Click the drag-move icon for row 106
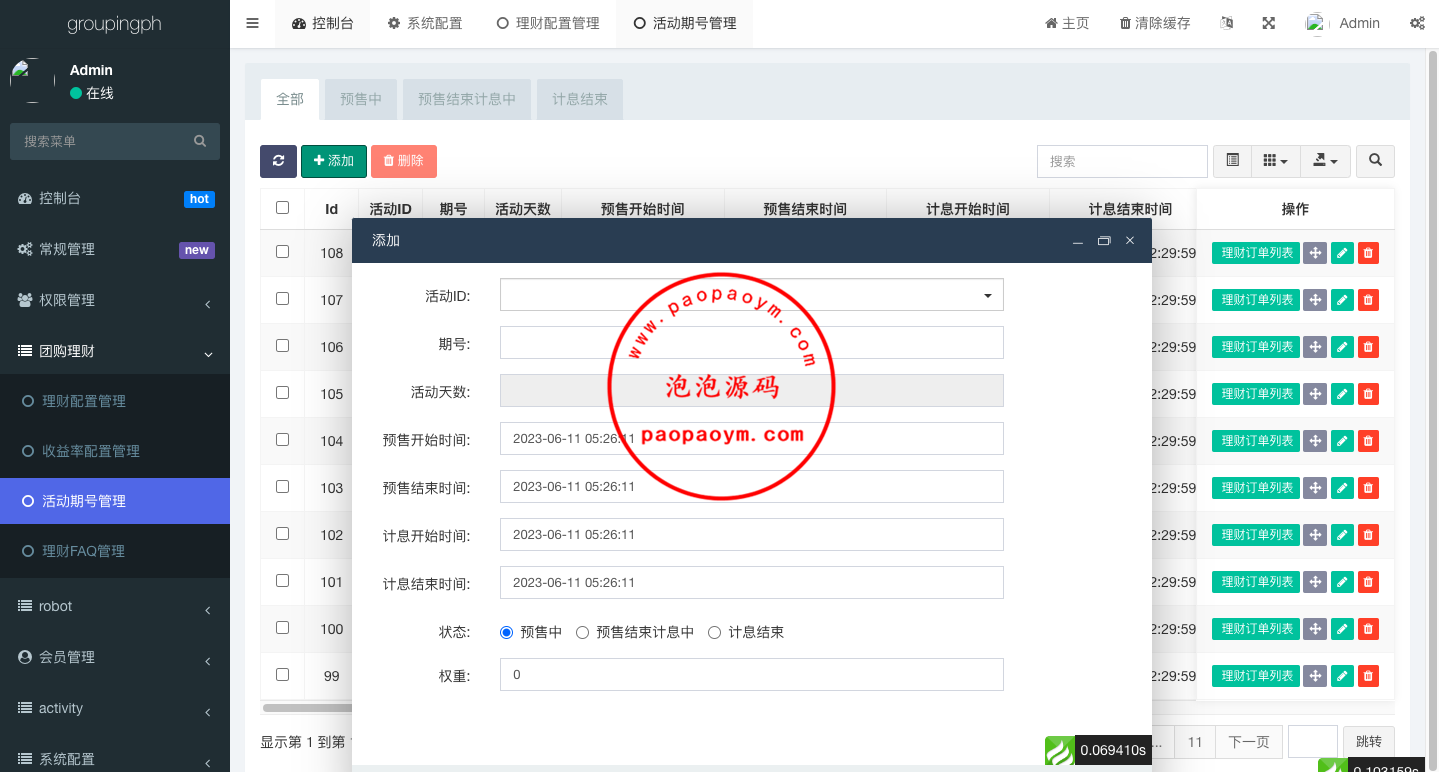Image resolution: width=1439 pixels, height=772 pixels. tap(1315, 347)
